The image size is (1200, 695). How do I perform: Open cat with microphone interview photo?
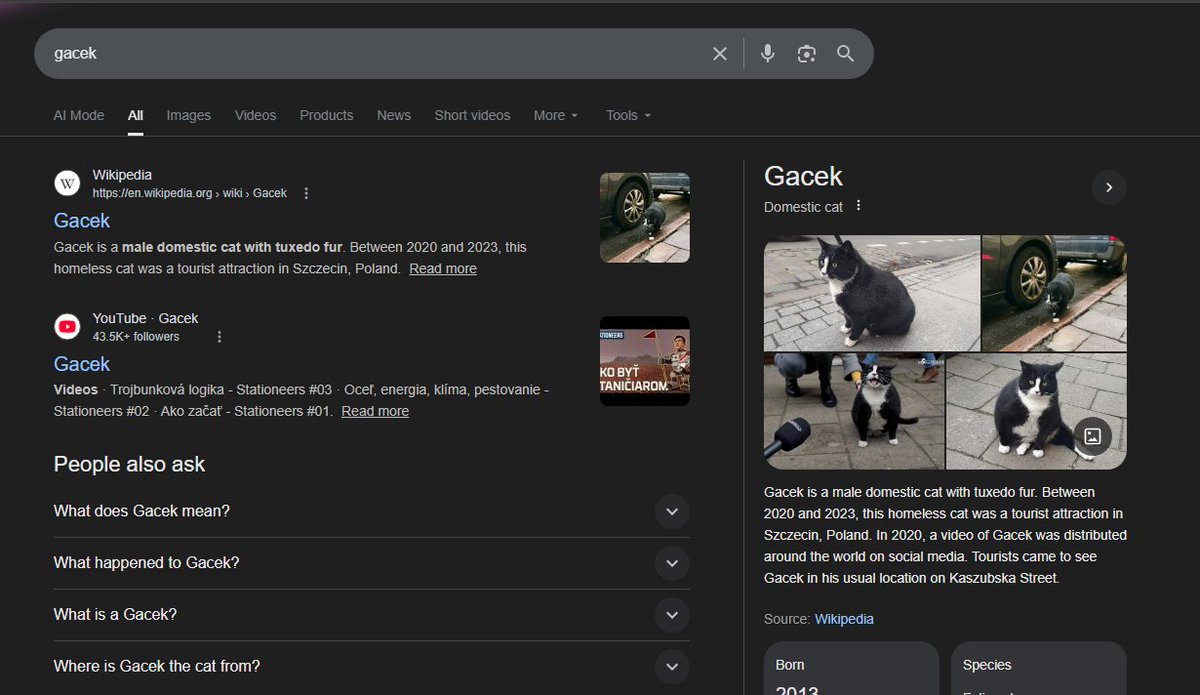pos(854,411)
